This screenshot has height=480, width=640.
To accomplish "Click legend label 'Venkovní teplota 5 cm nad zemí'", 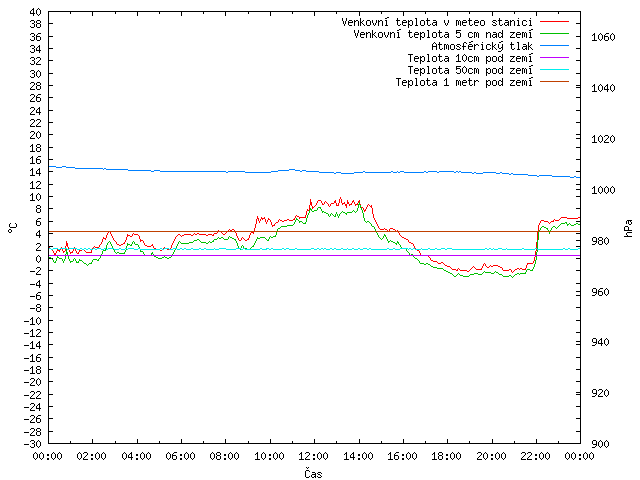I will click(443, 34).
